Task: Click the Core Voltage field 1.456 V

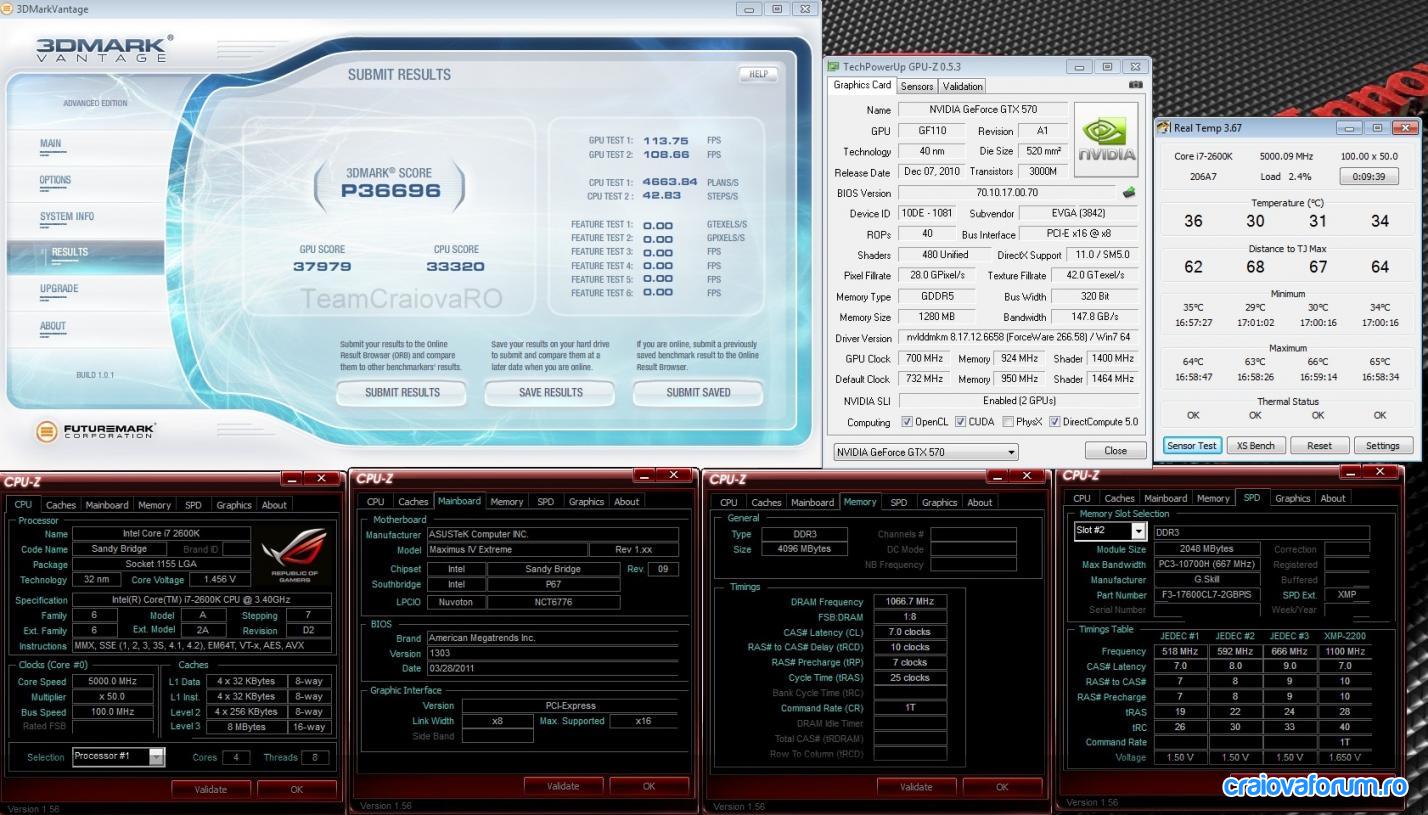Action: click(x=218, y=579)
